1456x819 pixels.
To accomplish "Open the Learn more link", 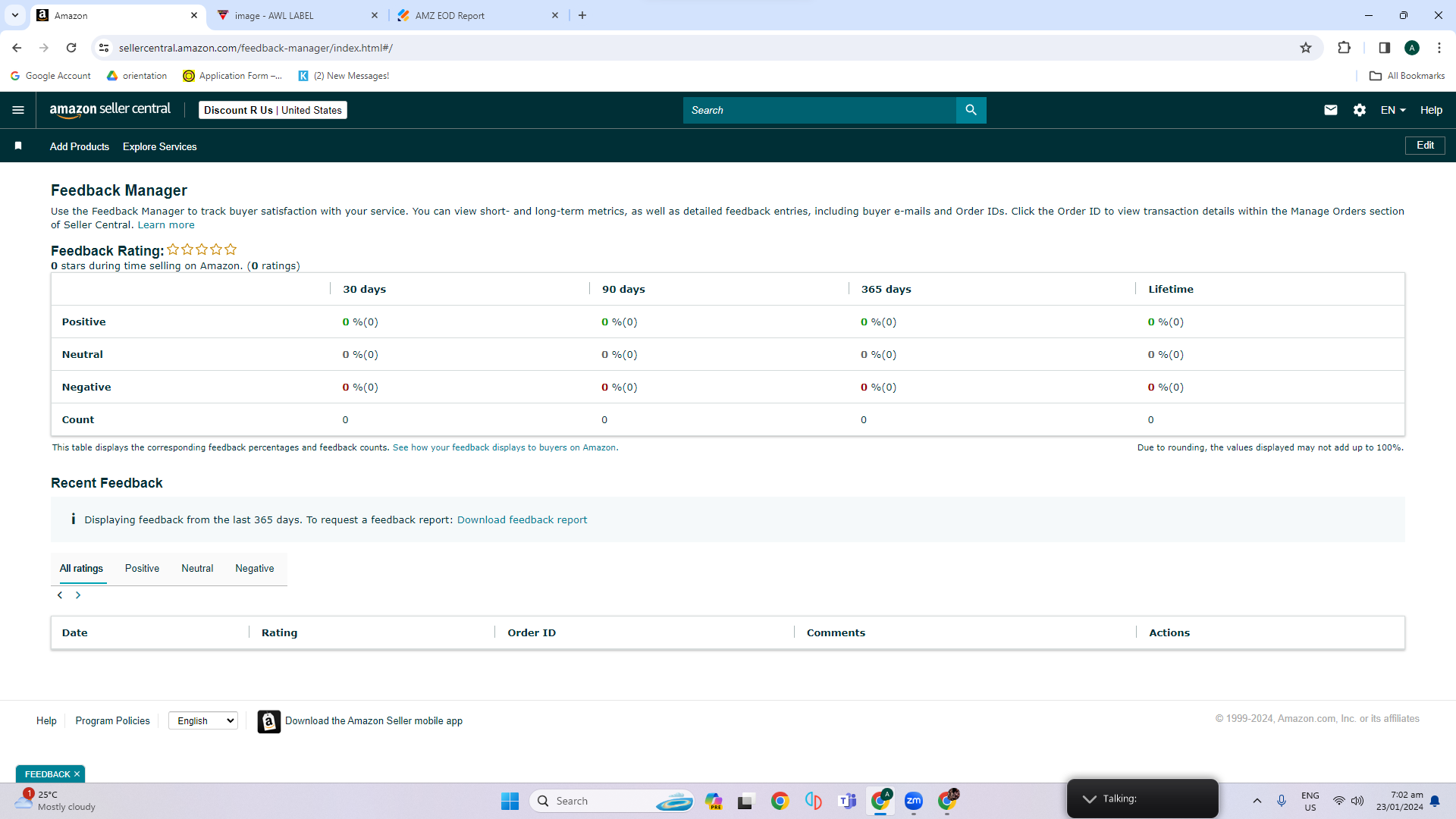I will click(x=166, y=224).
